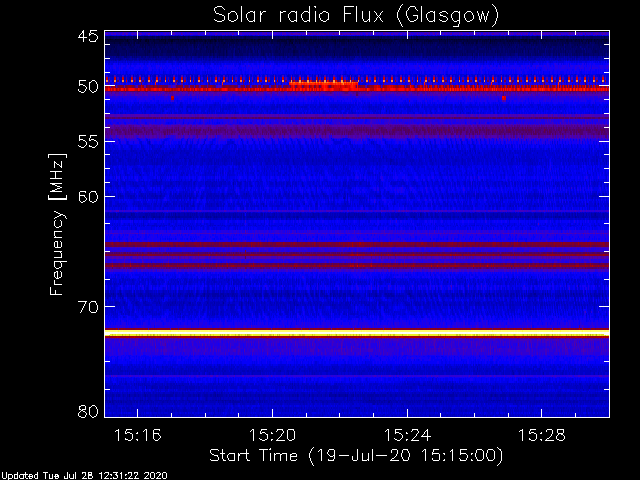Click the red dot below 50 MHz near 15:27

(504, 98)
